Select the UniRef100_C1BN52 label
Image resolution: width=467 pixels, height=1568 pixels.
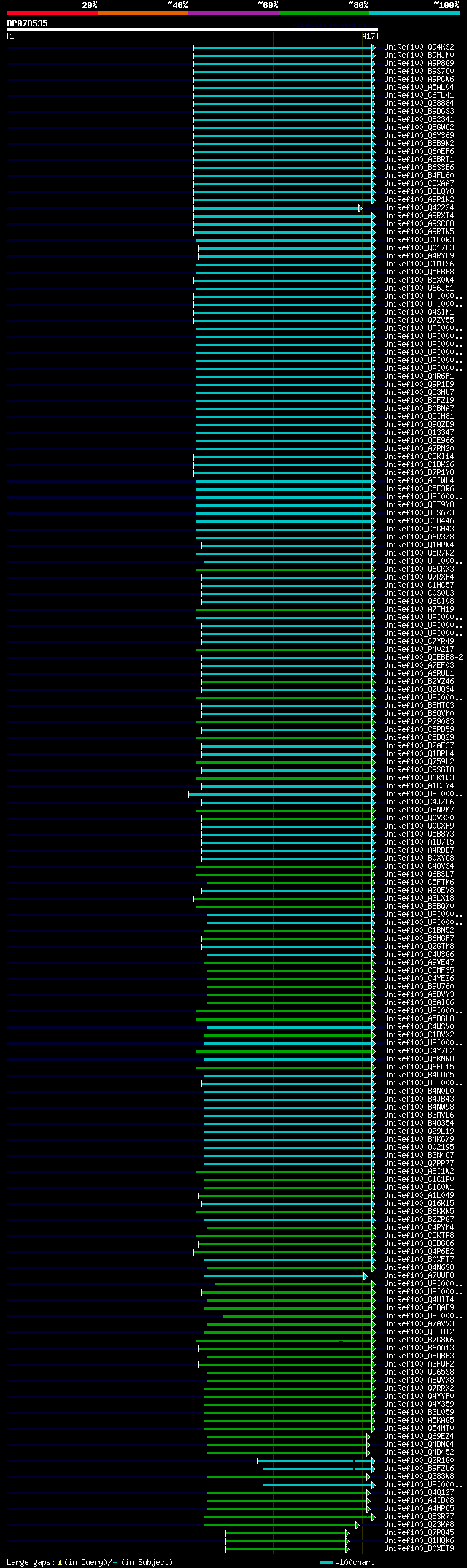point(419,930)
